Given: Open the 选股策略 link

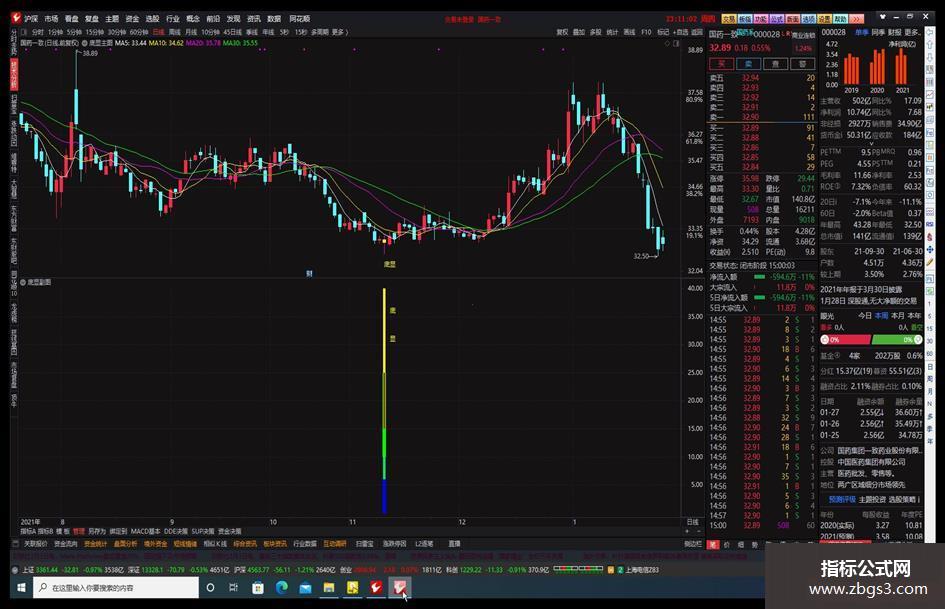Looking at the screenshot, I should point(902,499).
